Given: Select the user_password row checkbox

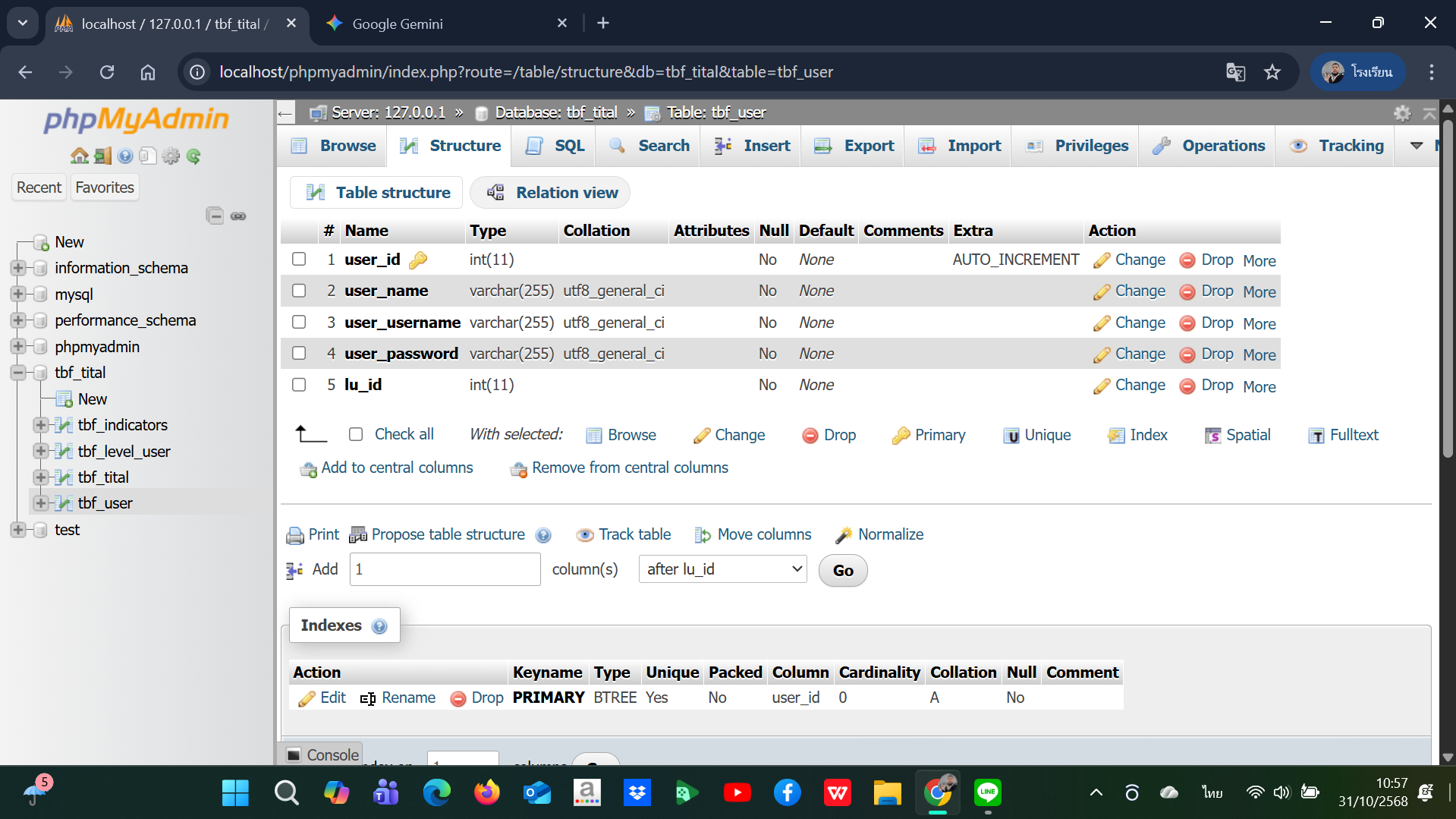Looking at the screenshot, I should [x=299, y=354].
